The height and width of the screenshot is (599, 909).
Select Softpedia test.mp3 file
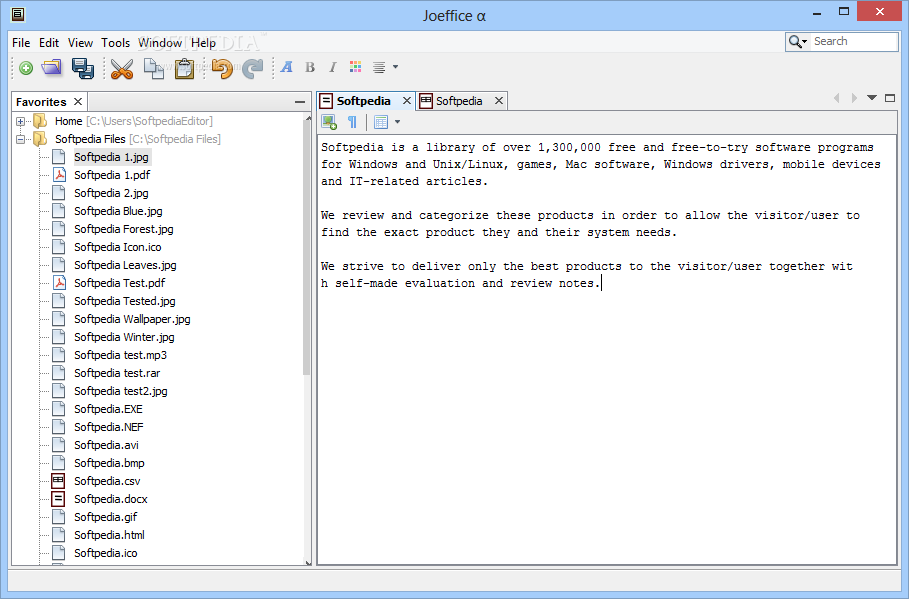[120, 355]
